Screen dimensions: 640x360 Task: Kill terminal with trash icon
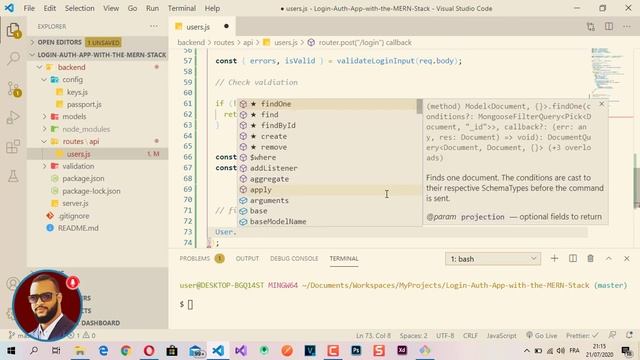pyautogui.click(x=590, y=258)
